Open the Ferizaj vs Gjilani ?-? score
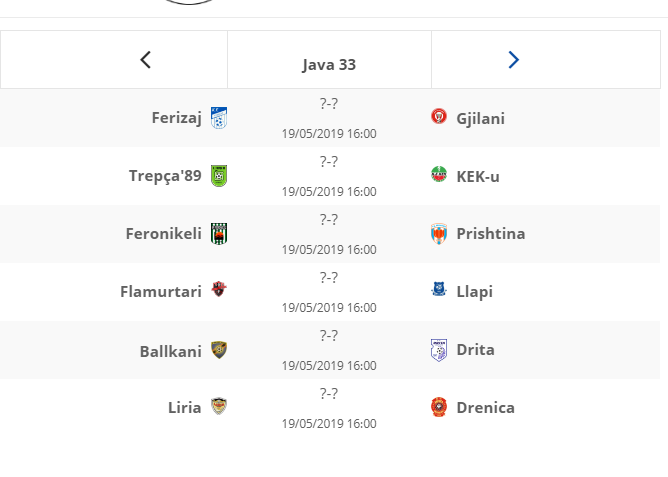The height and width of the screenshot is (477, 668). pos(329,103)
